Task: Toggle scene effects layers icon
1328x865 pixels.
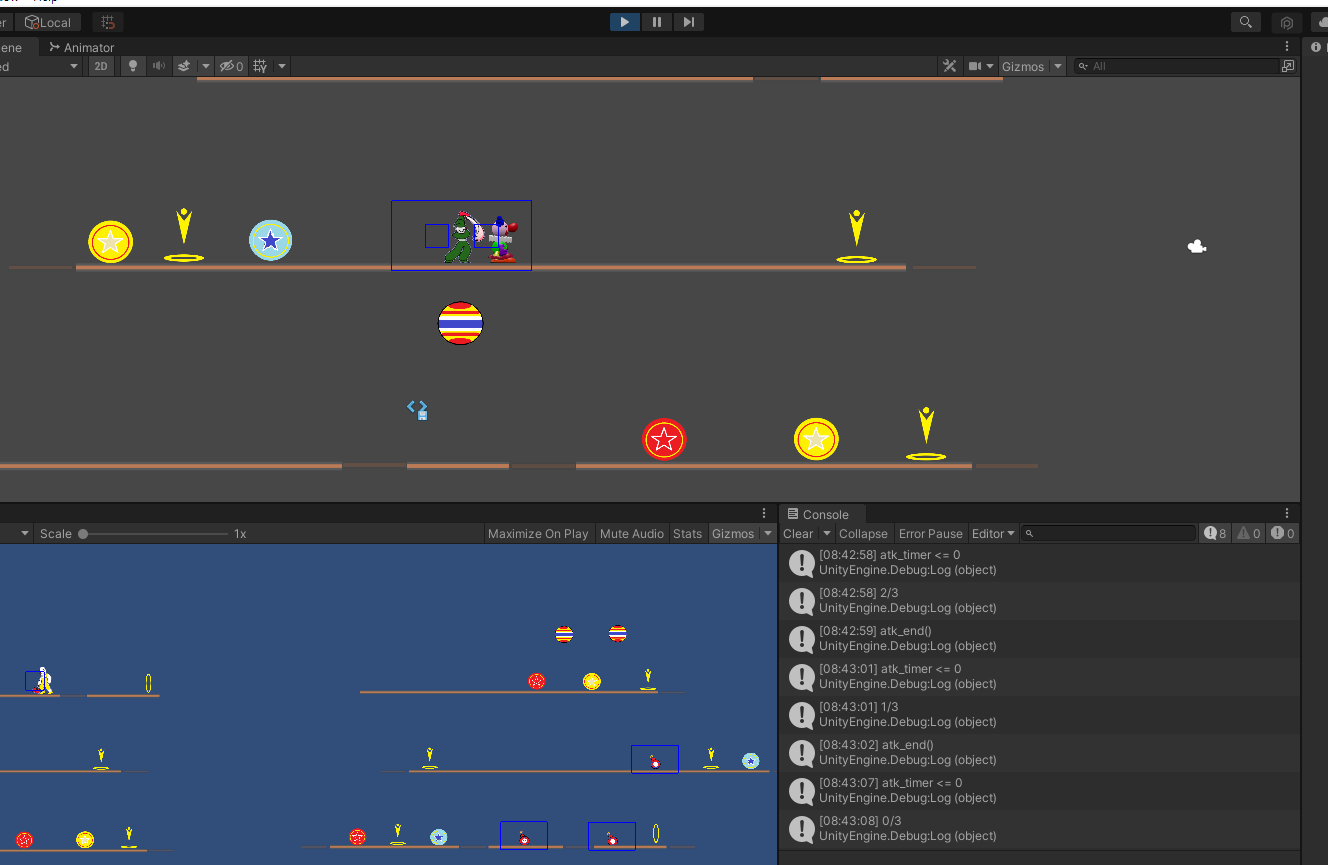Action: [x=184, y=66]
